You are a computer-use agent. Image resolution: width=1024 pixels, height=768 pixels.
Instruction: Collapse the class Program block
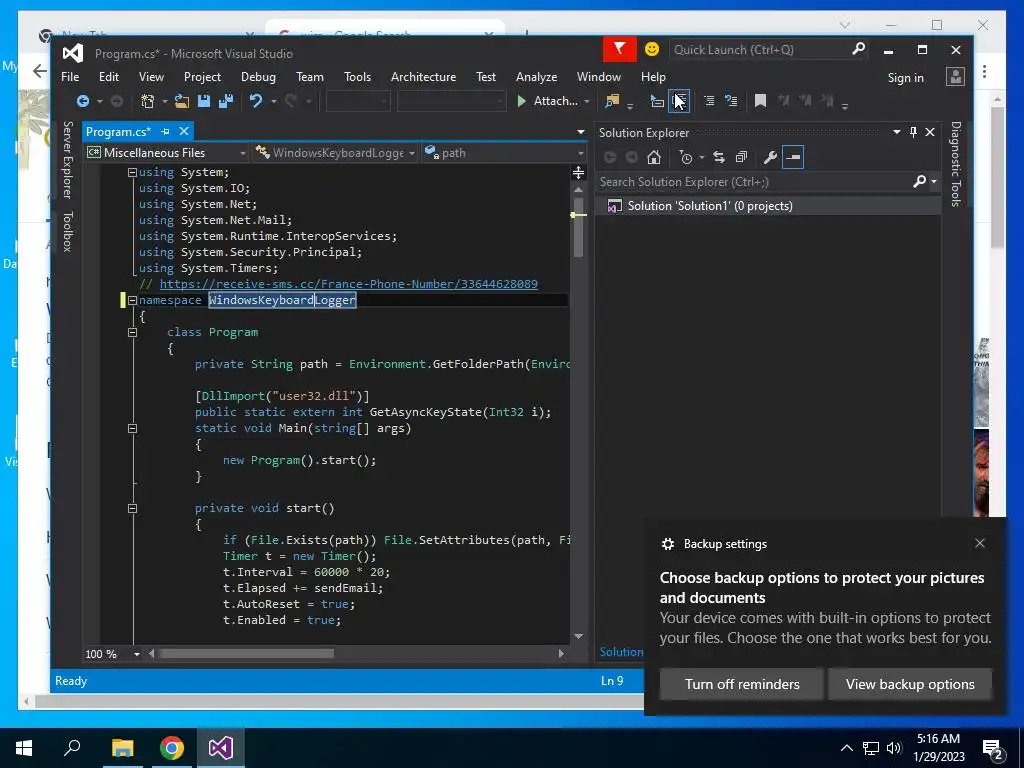(x=132, y=332)
